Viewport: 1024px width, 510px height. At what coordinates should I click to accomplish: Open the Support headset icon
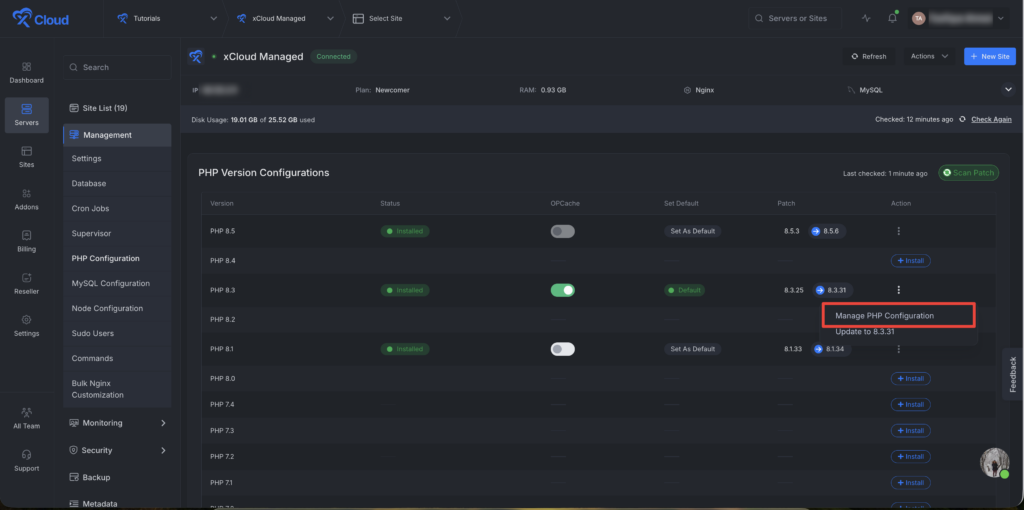tap(26, 460)
